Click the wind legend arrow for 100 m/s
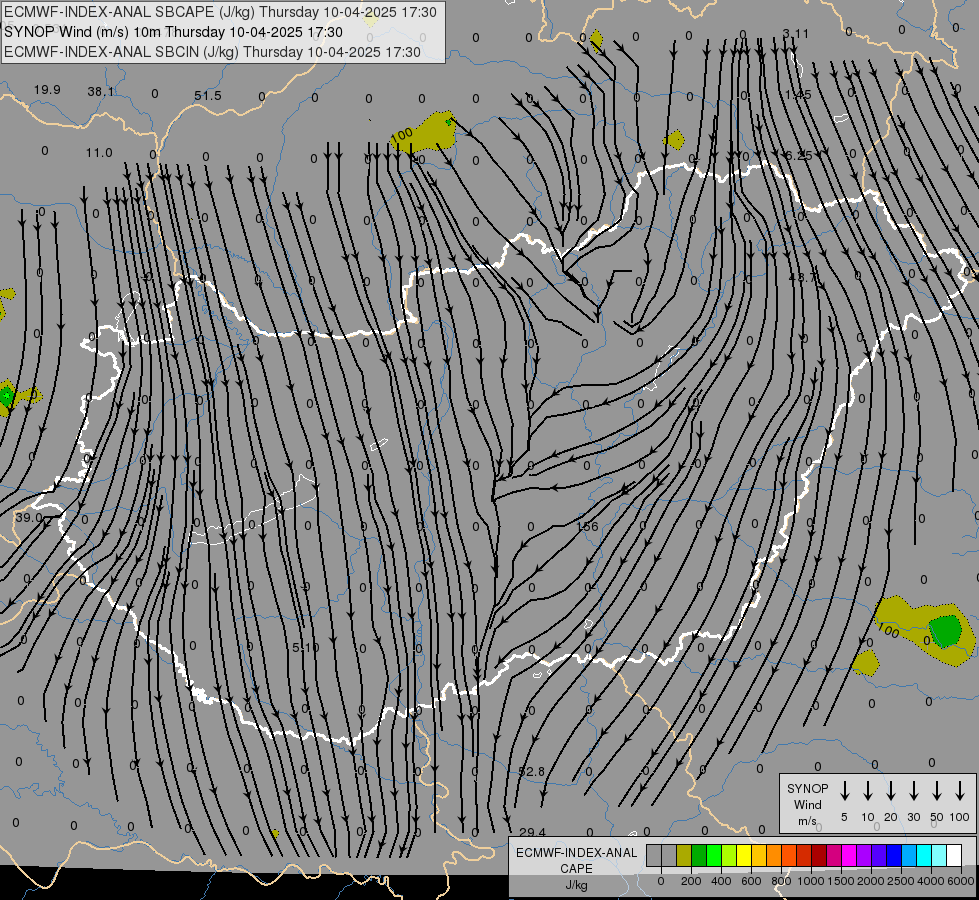 960,790
